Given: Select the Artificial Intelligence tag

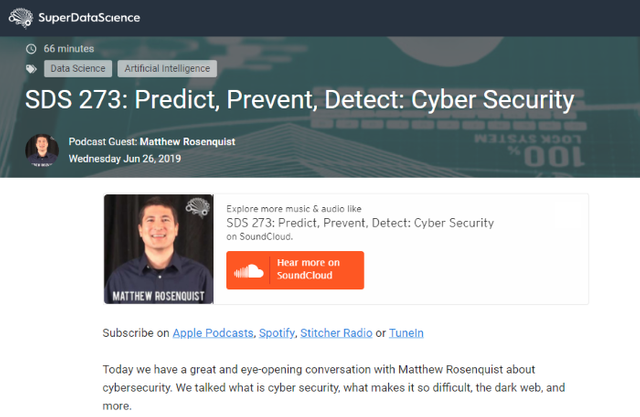Looking at the screenshot, I should (x=167, y=69).
